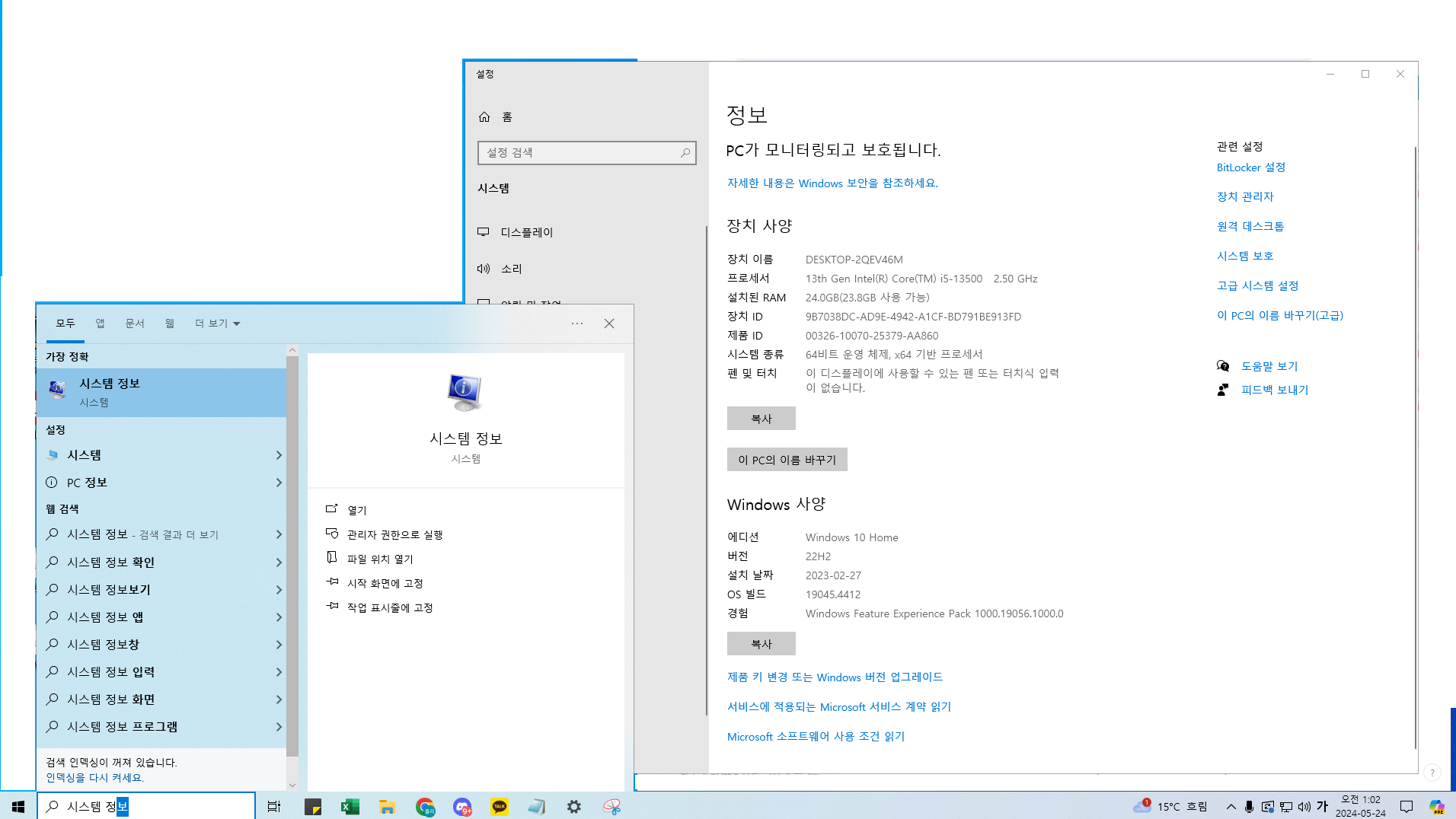Screen dimensions: 1456x819
Task: Open the first Chrome taskbar icon
Action: point(425,806)
